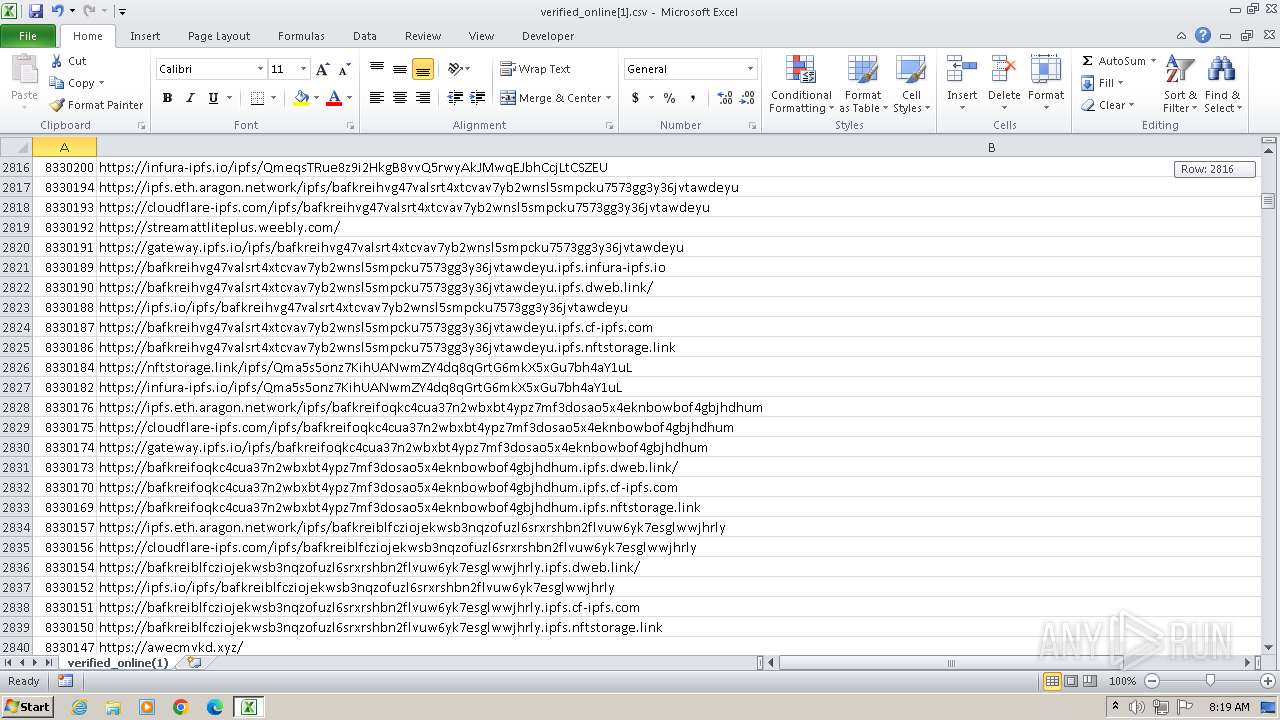Click Increase Decimal icon
Viewport: 1280px width, 720px height.
click(725, 98)
